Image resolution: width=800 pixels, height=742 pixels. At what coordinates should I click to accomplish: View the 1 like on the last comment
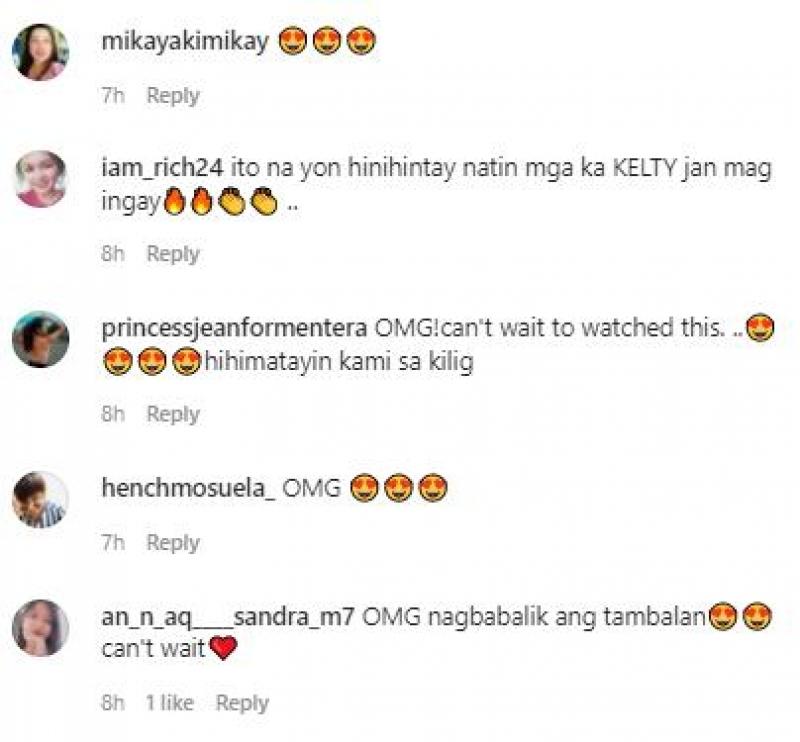point(170,703)
